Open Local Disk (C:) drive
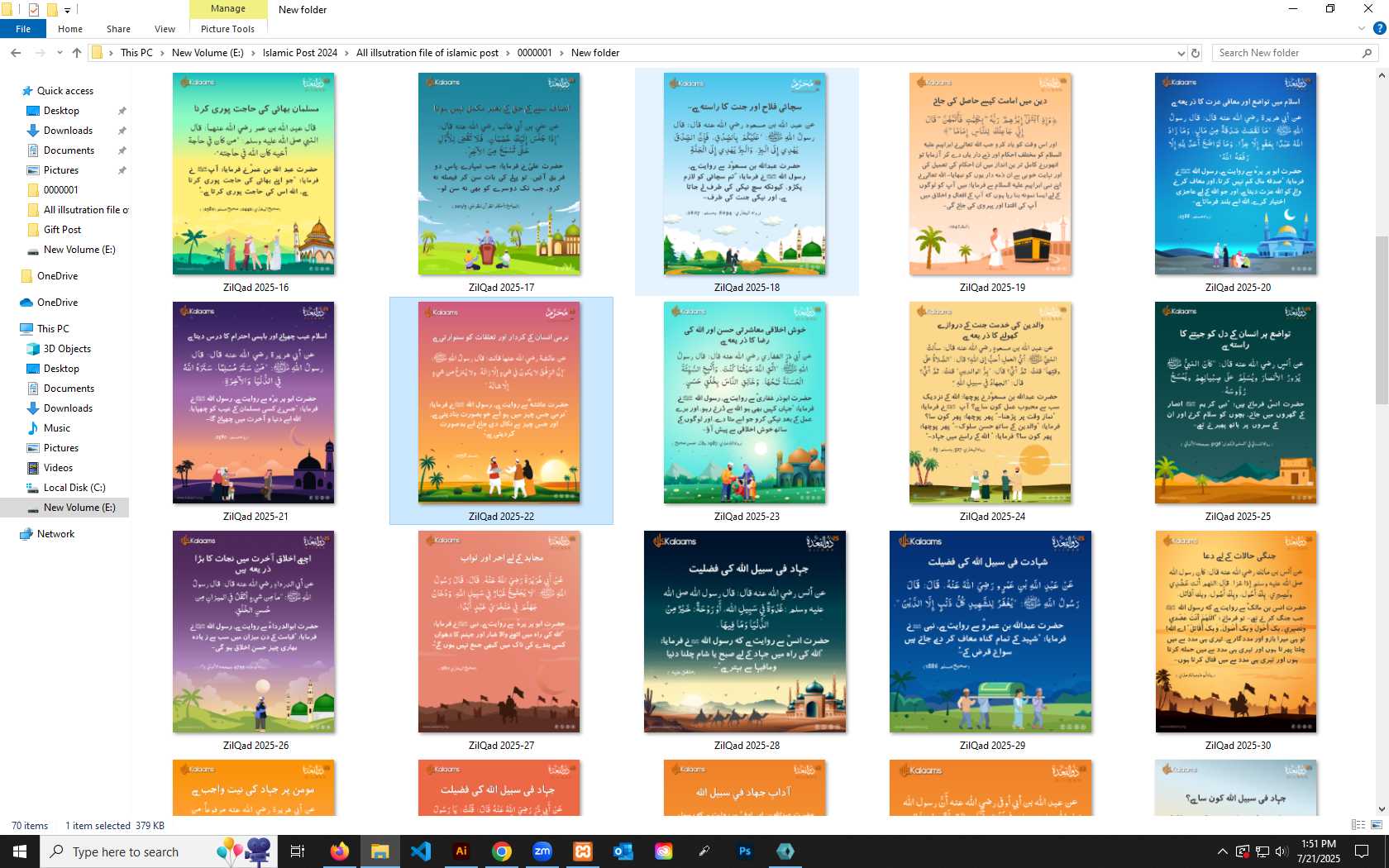The height and width of the screenshot is (868, 1389). (74, 488)
